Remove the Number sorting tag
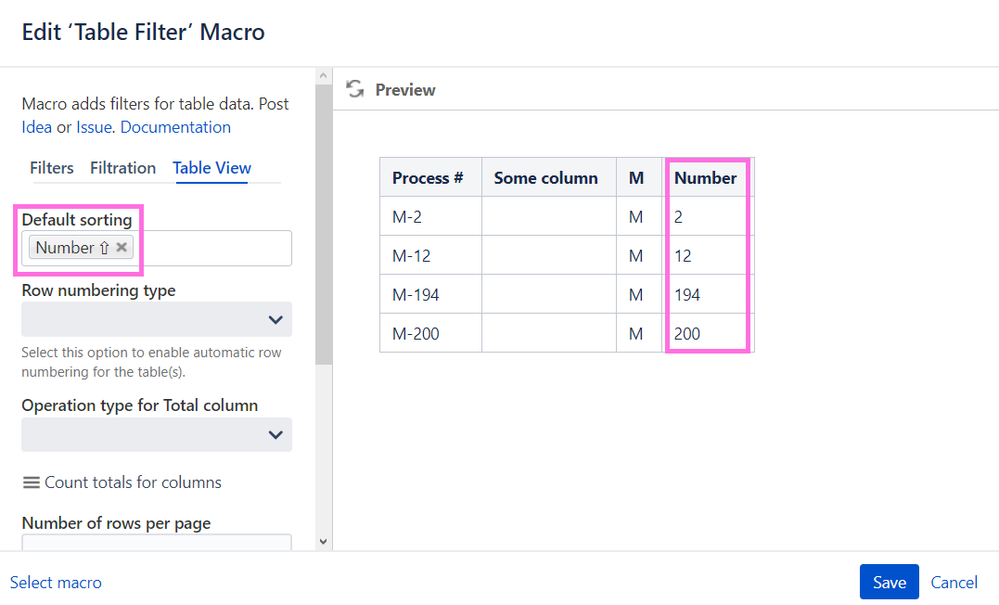Viewport: 999px width, 605px height. coord(122,247)
